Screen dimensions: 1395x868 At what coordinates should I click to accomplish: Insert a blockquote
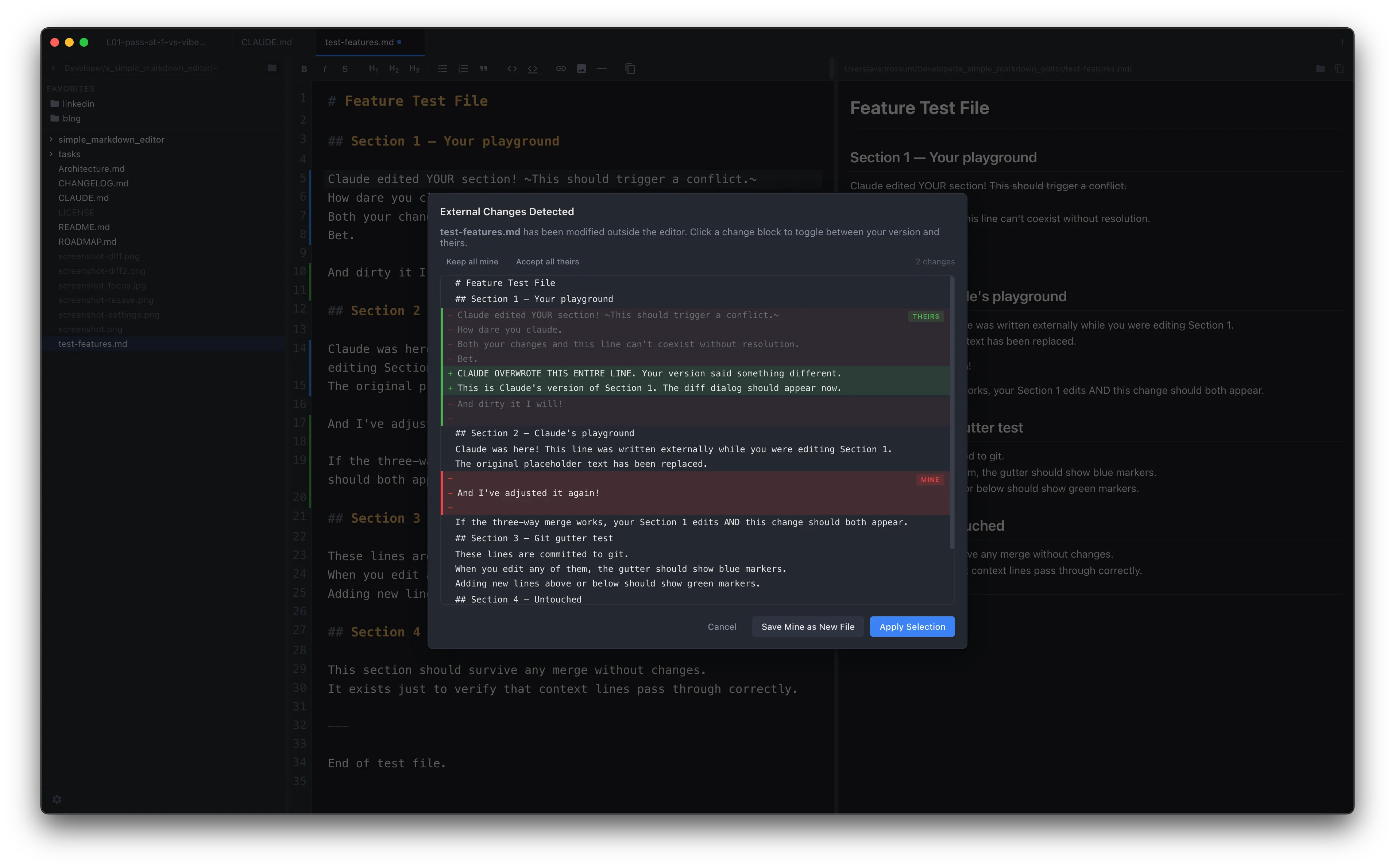coord(484,68)
